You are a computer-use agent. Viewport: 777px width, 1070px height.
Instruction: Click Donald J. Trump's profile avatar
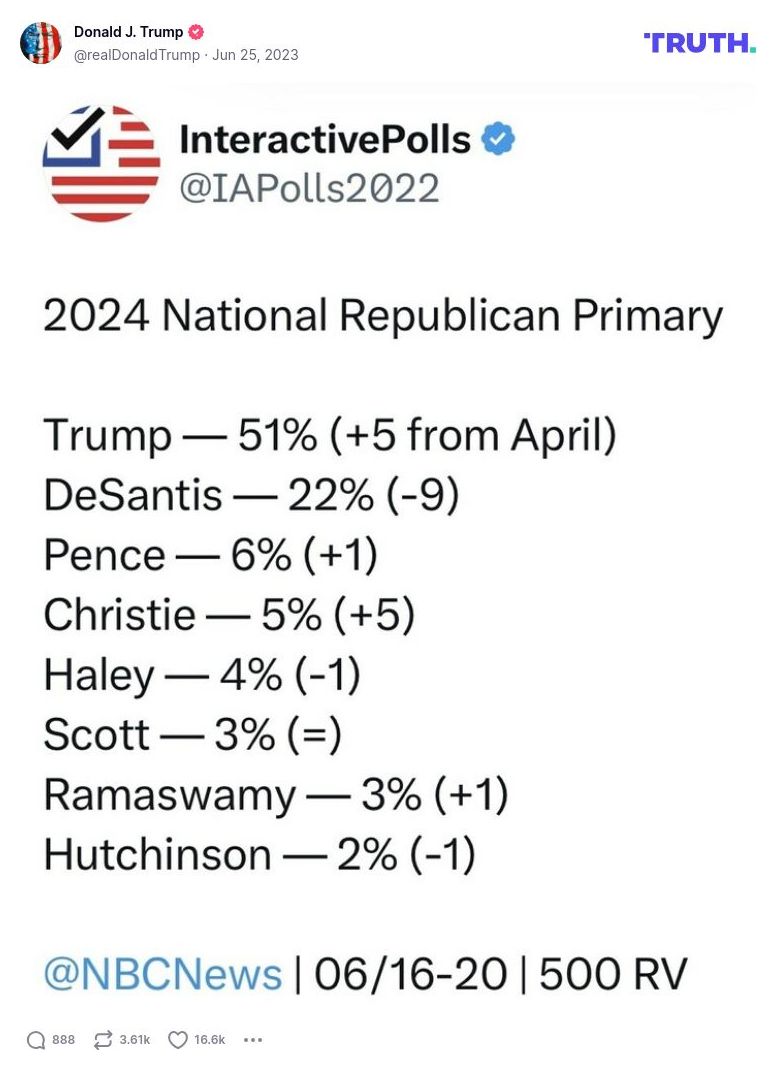click(41, 44)
